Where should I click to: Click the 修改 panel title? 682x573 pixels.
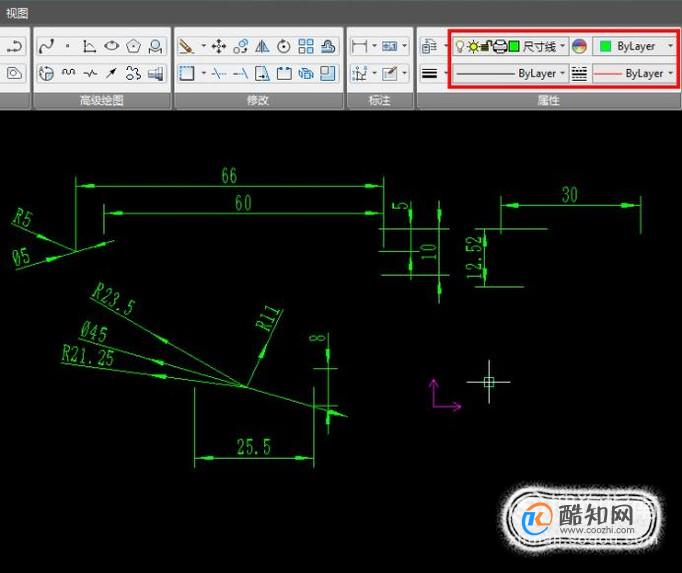[258, 101]
